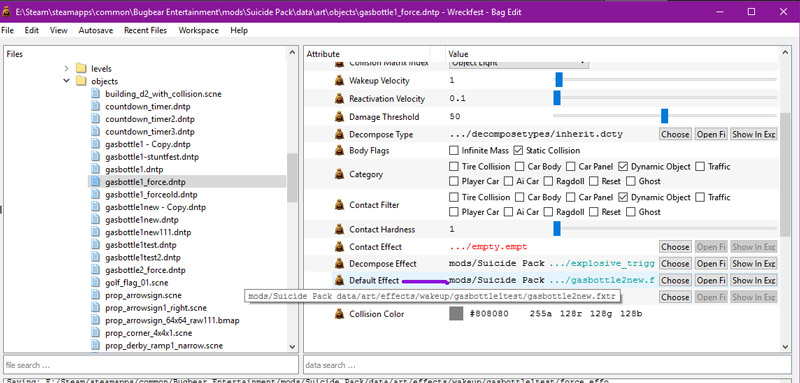Viewport: 800px width, 383px height.
Task: Click Choose for Default Effect
Action: 675,280
